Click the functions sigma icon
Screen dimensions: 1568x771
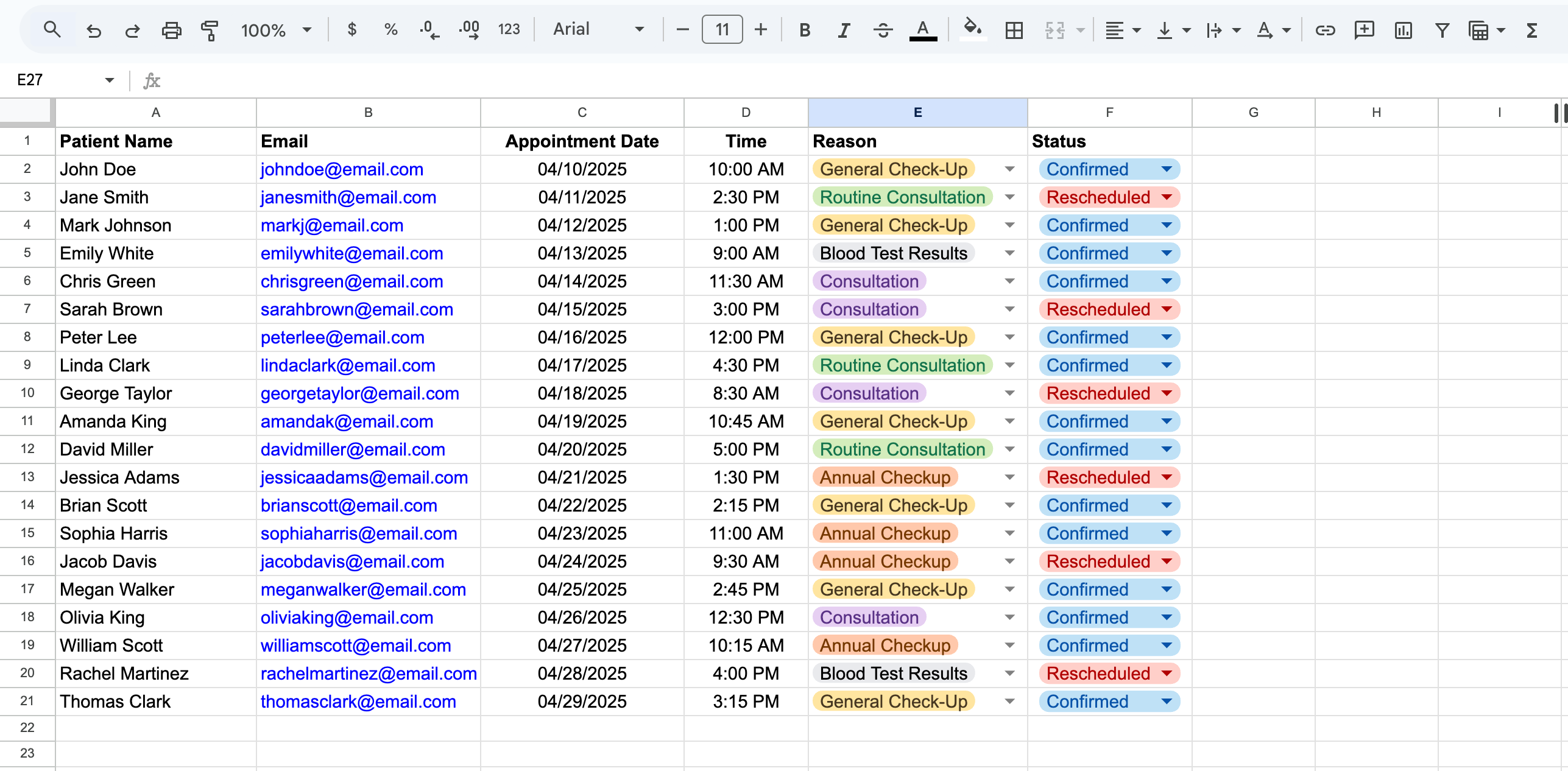(x=1531, y=30)
